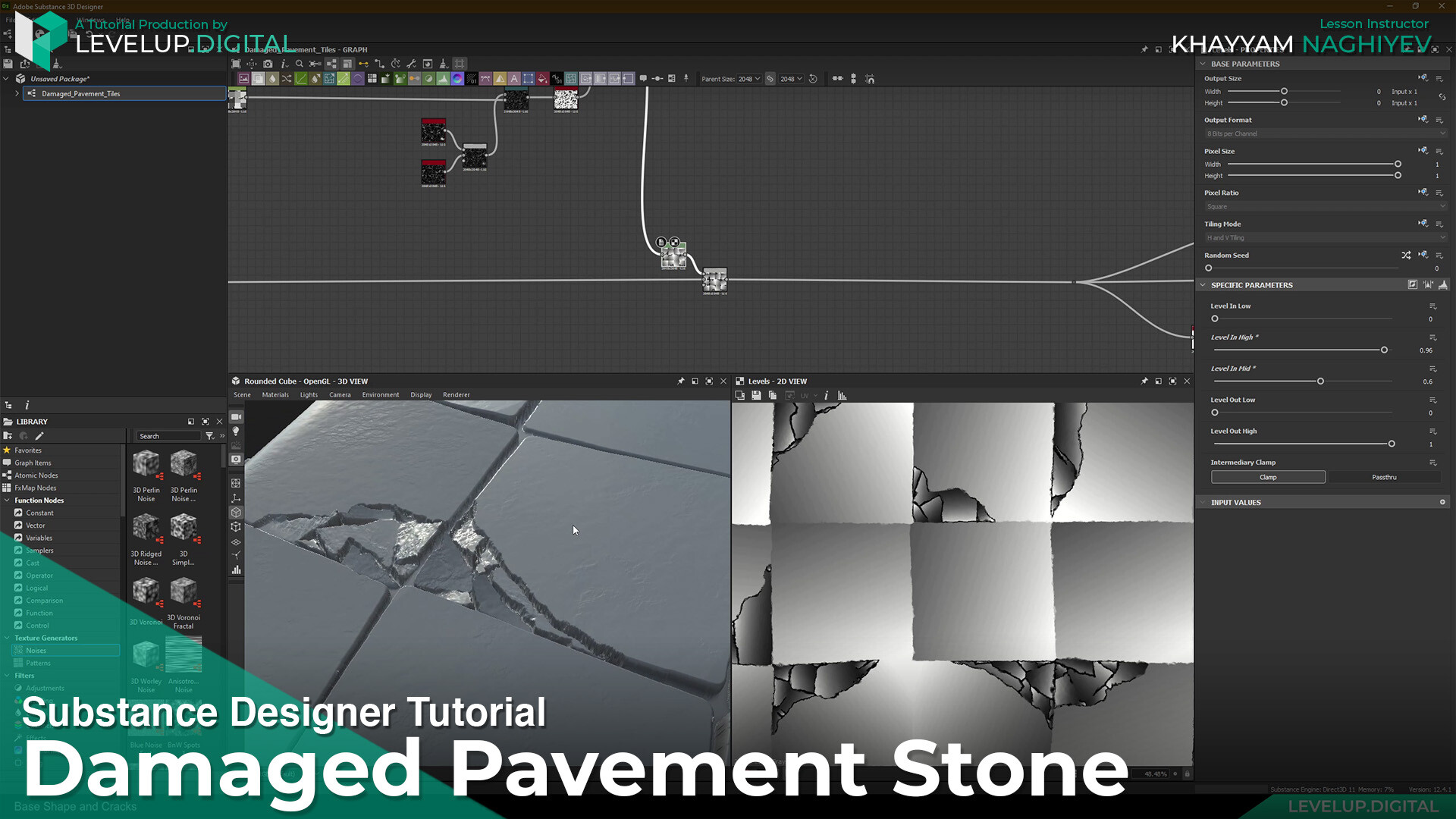
Task: Collapse the Filters category in the Library
Action: [x=8, y=675]
